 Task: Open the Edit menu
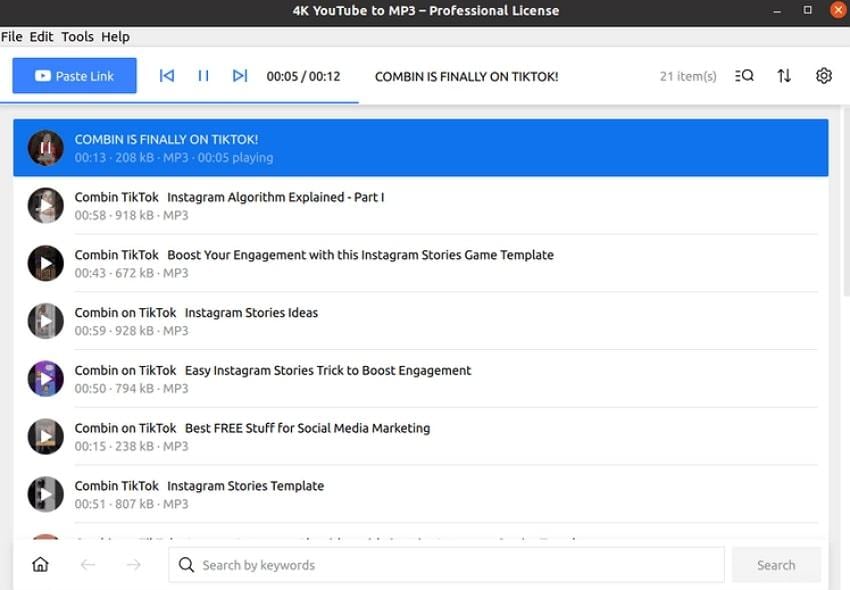coord(41,37)
